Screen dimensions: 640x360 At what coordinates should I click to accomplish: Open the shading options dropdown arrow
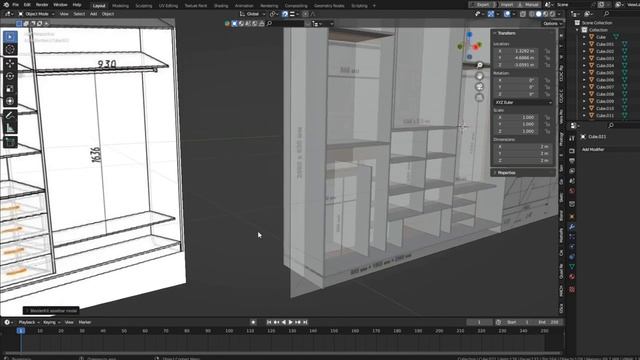tap(559, 14)
